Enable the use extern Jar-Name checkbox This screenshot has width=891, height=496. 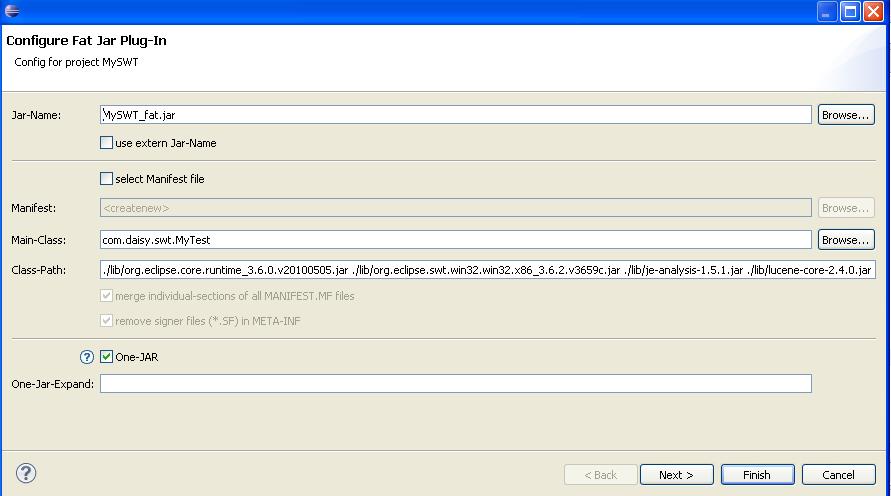[x=106, y=143]
